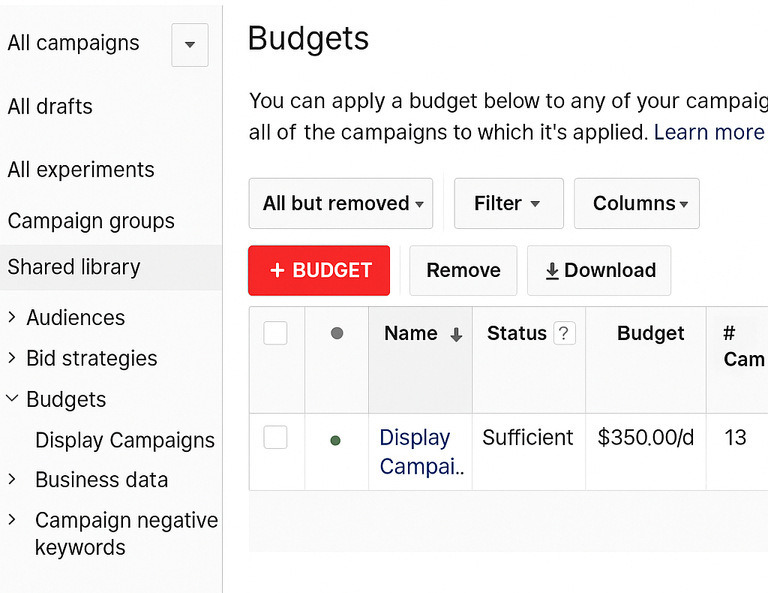The image size is (768, 593).
Task: Open Campaign groups
Action: tap(91, 221)
